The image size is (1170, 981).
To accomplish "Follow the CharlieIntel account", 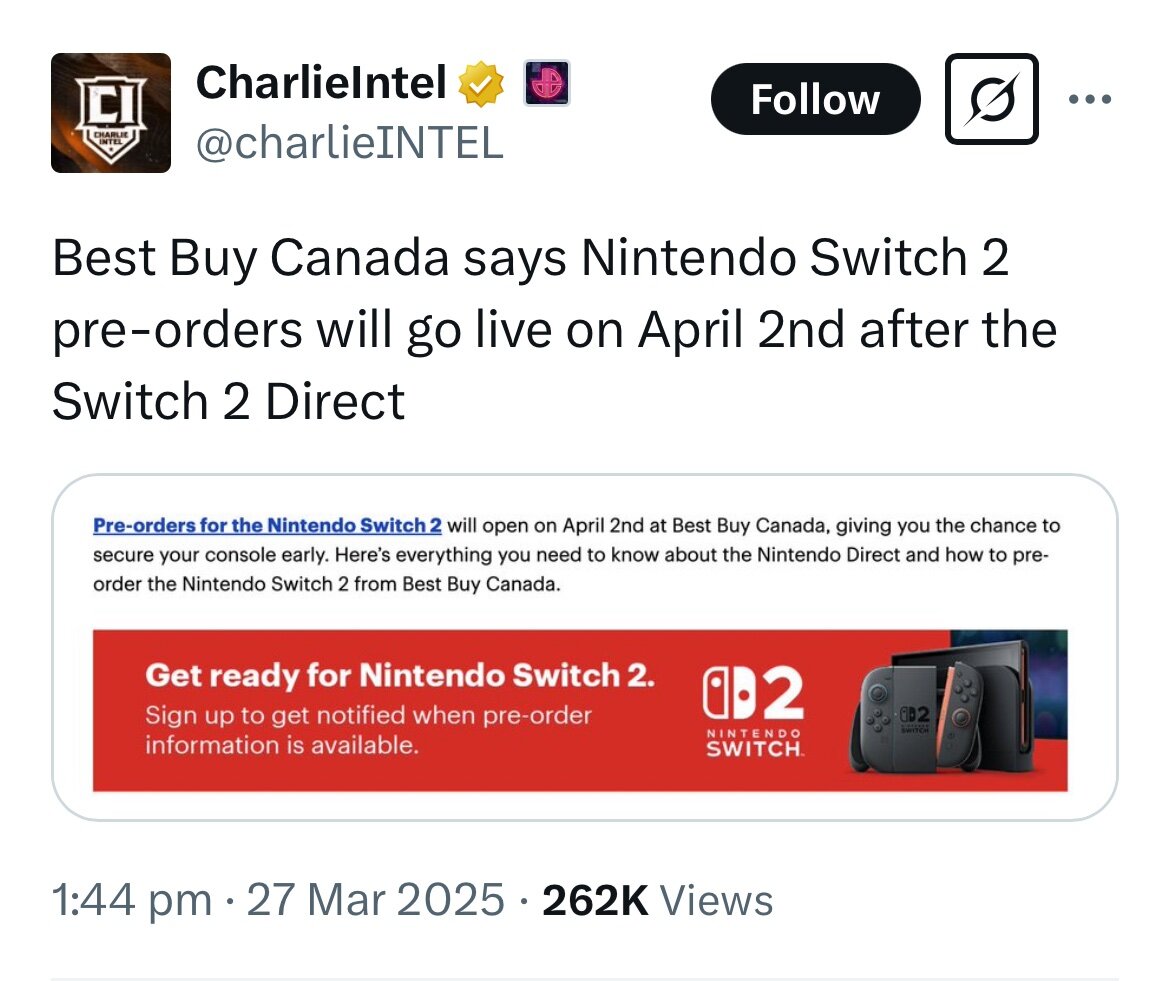I will point(816,99).
